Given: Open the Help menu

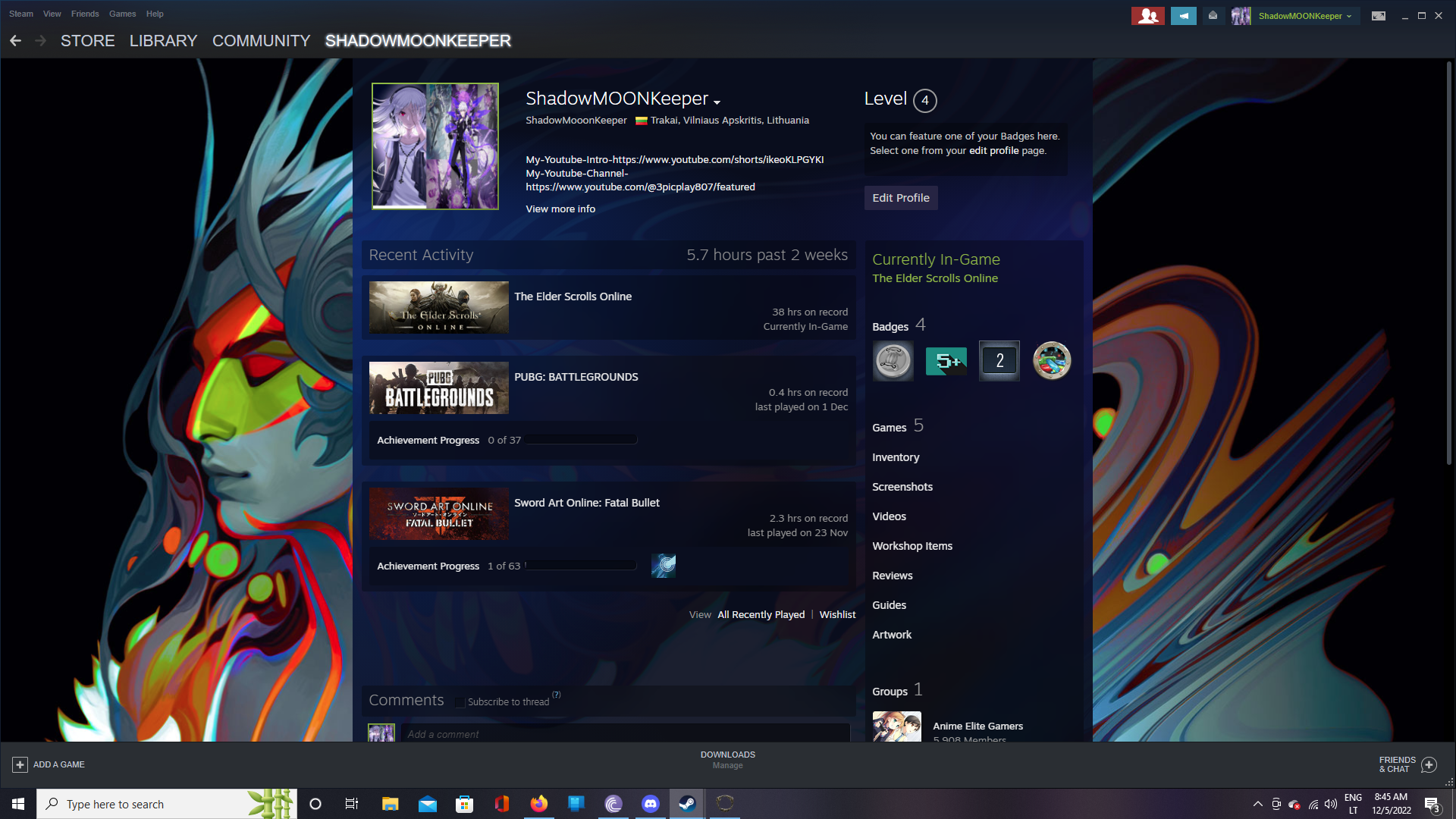Looking at the screenshot, I should click(x=155, y=14).
